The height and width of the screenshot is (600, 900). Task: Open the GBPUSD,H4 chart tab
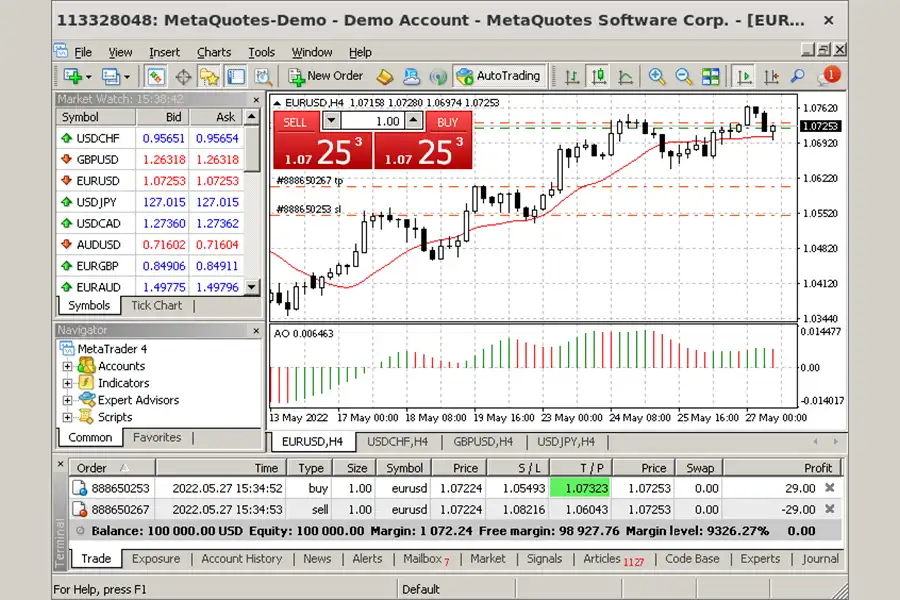(483, 442)
